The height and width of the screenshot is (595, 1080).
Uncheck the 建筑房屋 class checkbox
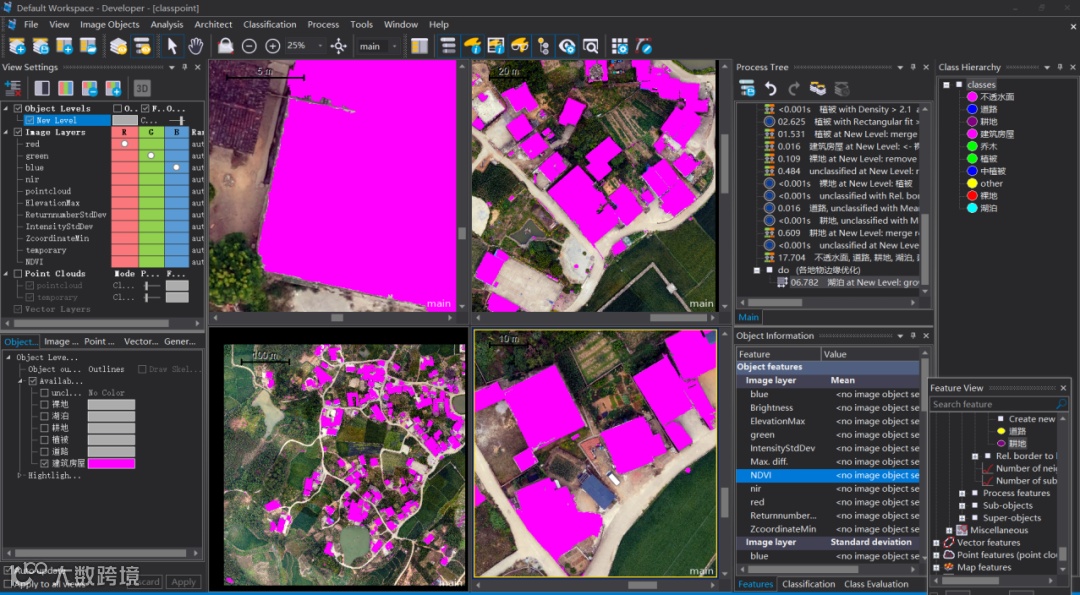(45, 463)
